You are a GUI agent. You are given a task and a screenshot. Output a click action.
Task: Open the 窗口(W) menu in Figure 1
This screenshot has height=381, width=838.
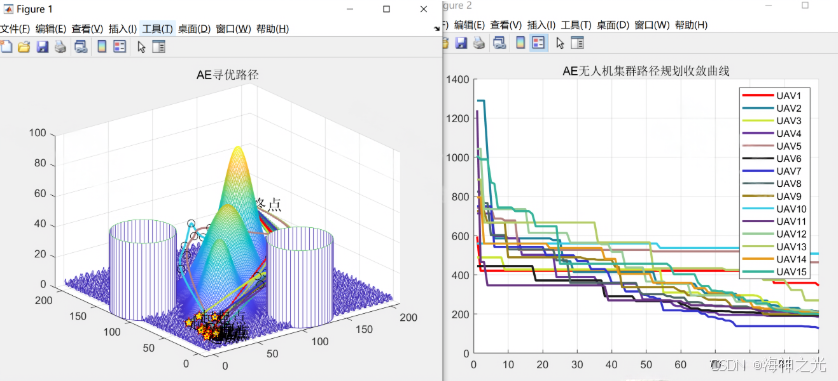(x=234, y=29)
